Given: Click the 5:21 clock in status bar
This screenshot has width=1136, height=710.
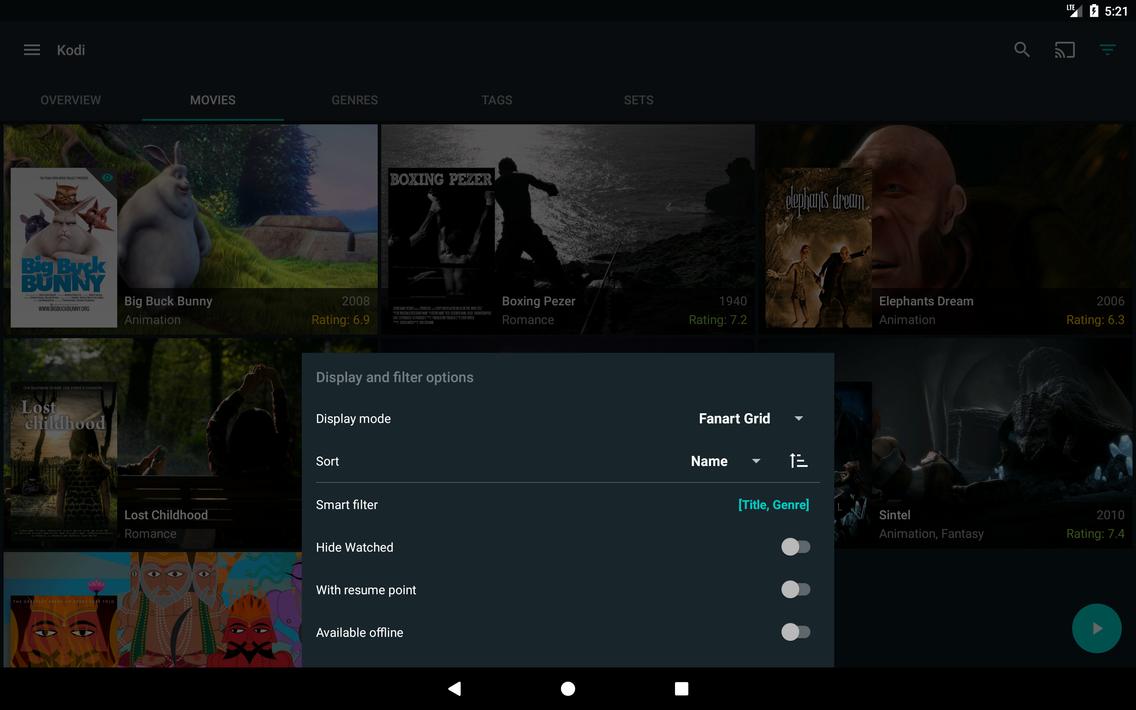Looking at the screenshot, I should pyautogui.click(x=1116, y=11).
